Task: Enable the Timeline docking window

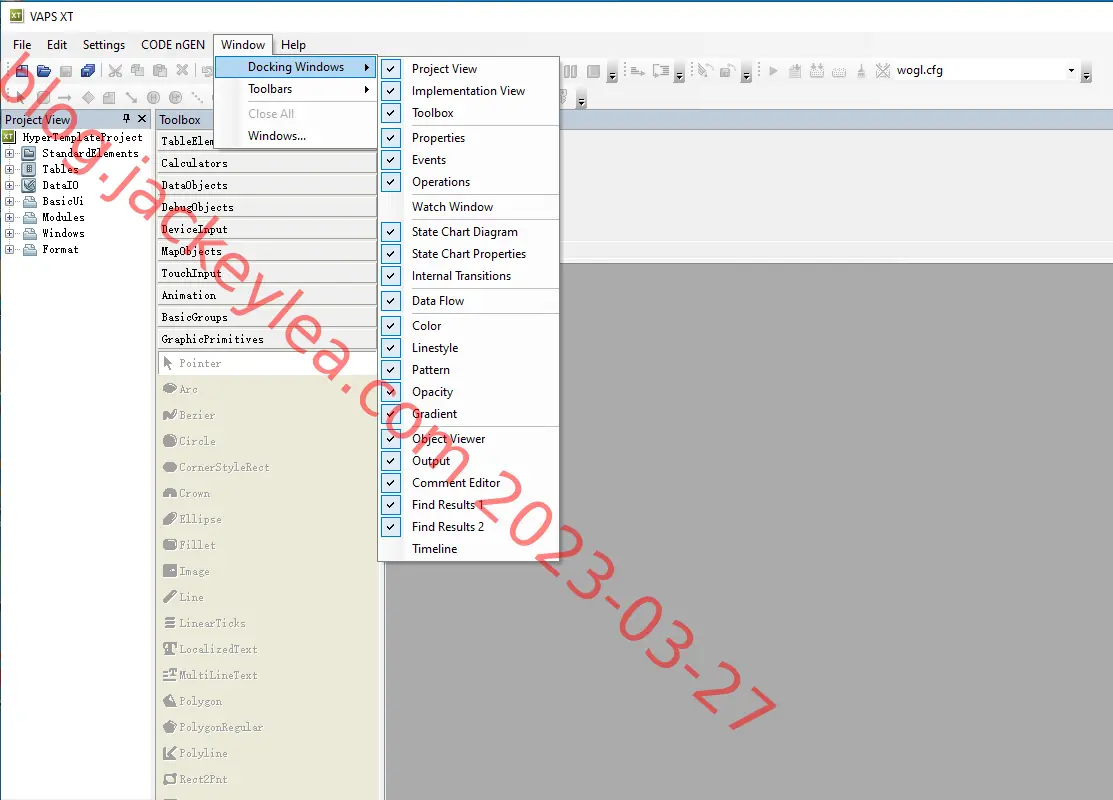Action: (x=469, y=549)
